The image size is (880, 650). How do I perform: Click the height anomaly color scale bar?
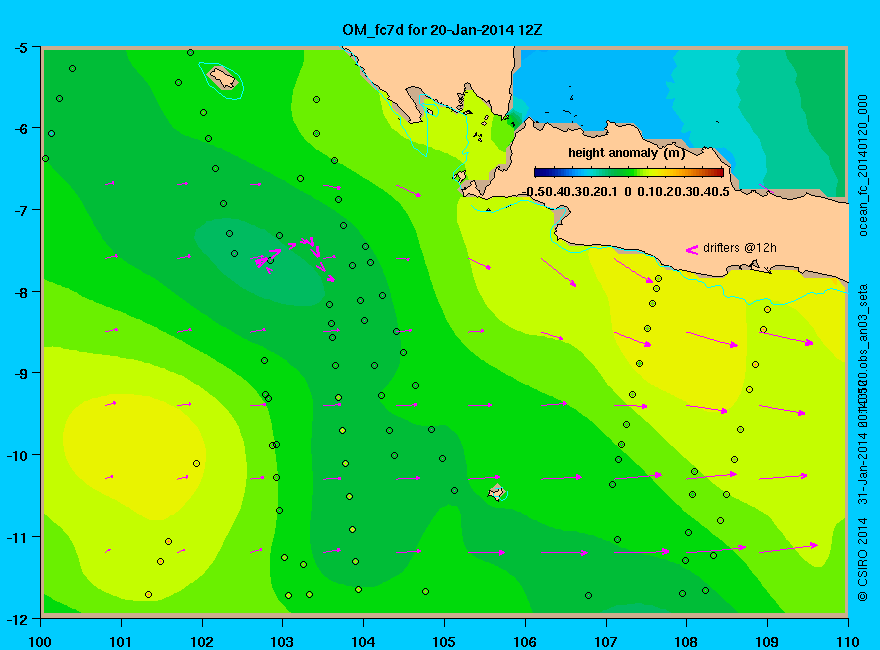(x=629, y=172)
